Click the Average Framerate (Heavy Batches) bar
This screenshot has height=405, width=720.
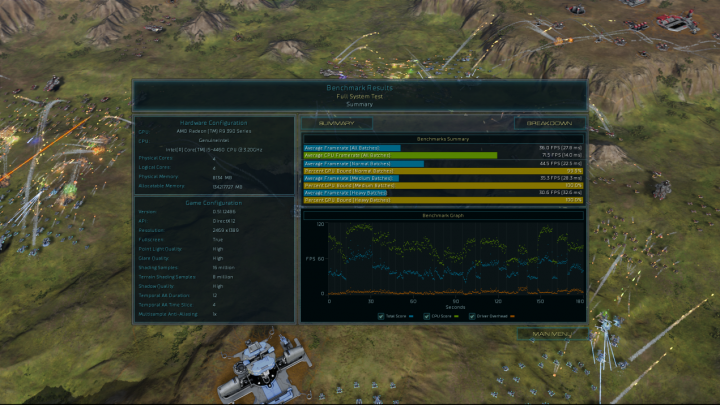pos(345,193)
